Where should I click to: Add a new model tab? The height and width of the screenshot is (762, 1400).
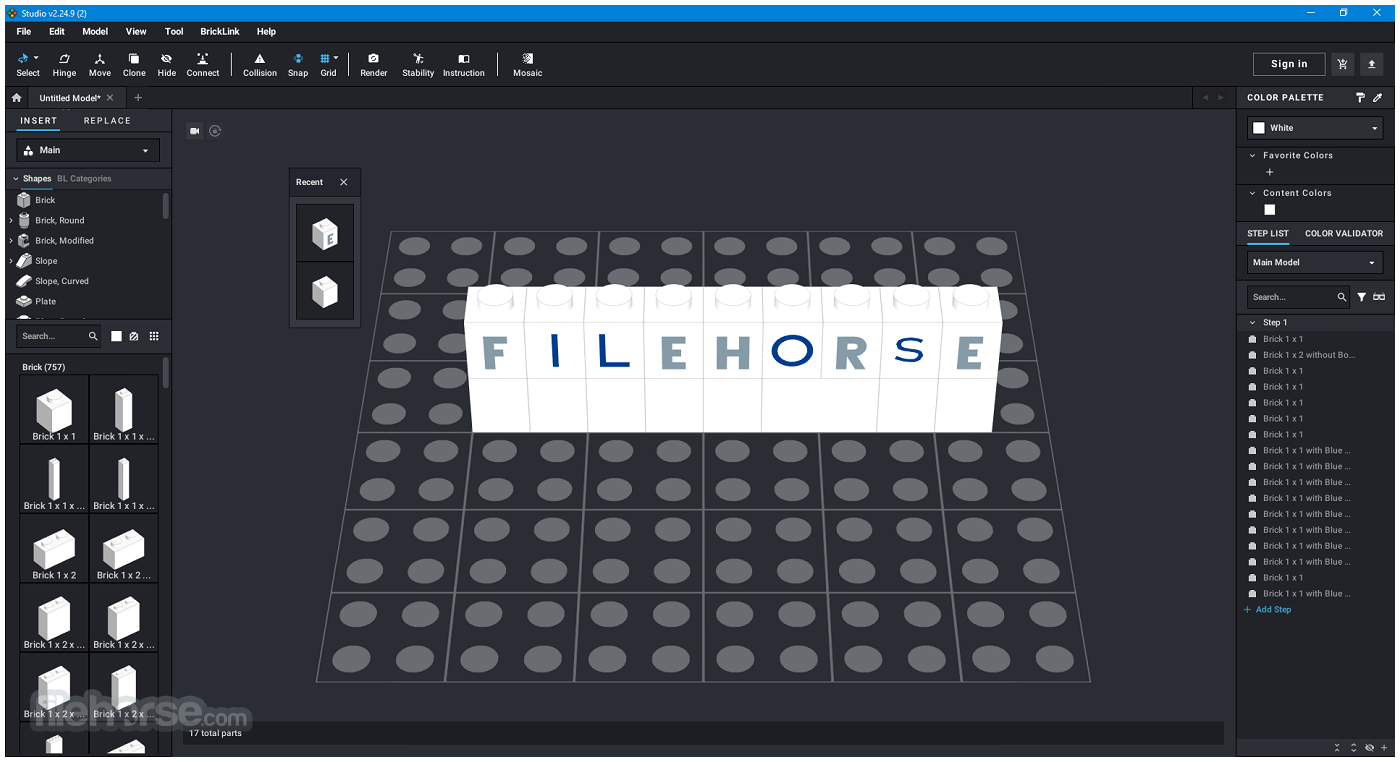coord(138,98)
